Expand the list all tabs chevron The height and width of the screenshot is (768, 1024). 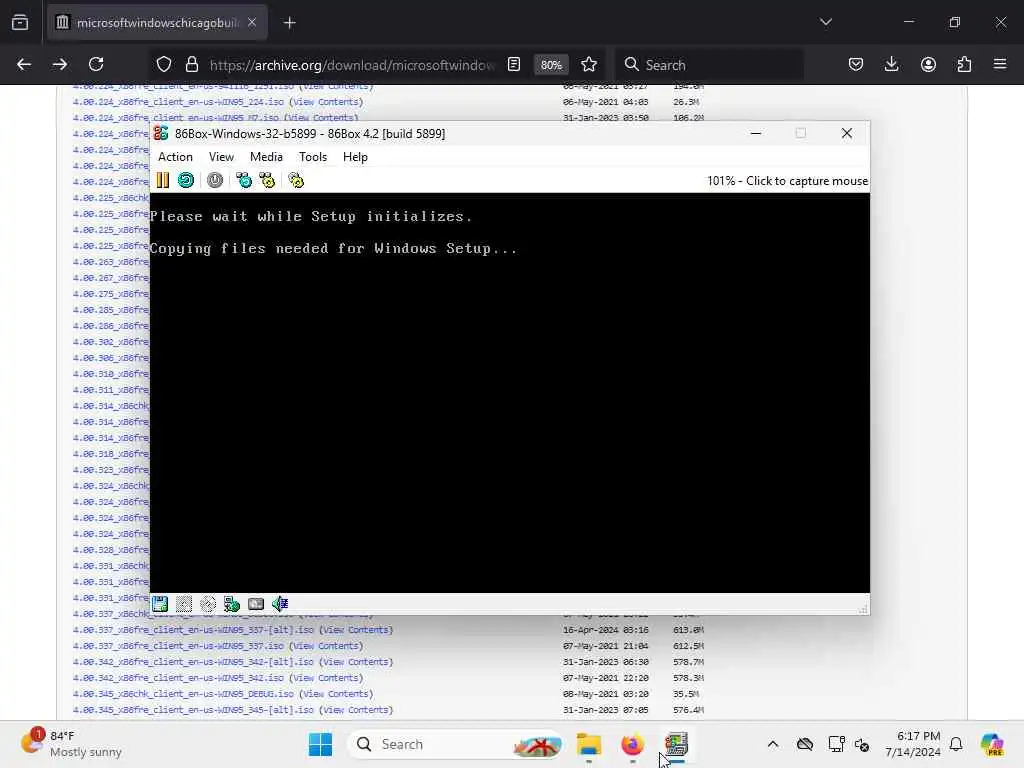coord(825,22)
